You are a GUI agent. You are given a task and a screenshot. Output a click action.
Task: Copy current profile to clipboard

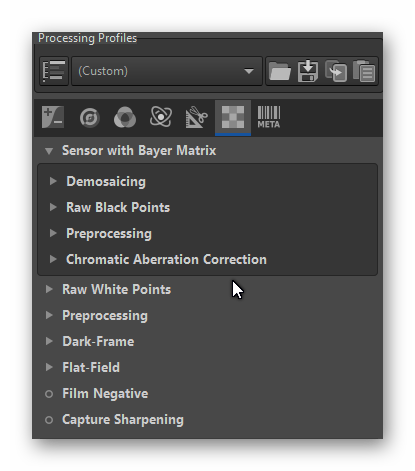[x=336, y=71]
